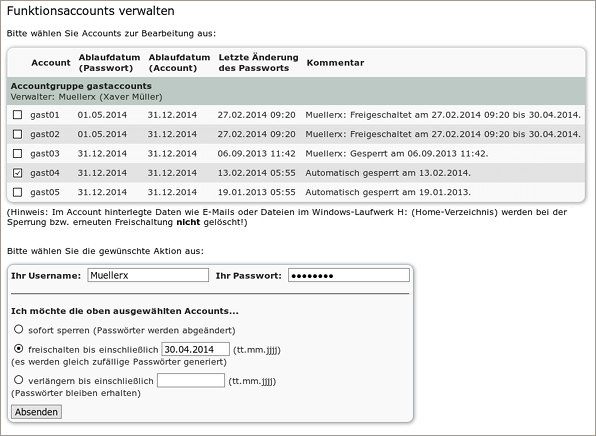Click the 'Ablaufdatum (Account)' column header
The height and width of the screenshot is (436, 596).
[179, 63]
